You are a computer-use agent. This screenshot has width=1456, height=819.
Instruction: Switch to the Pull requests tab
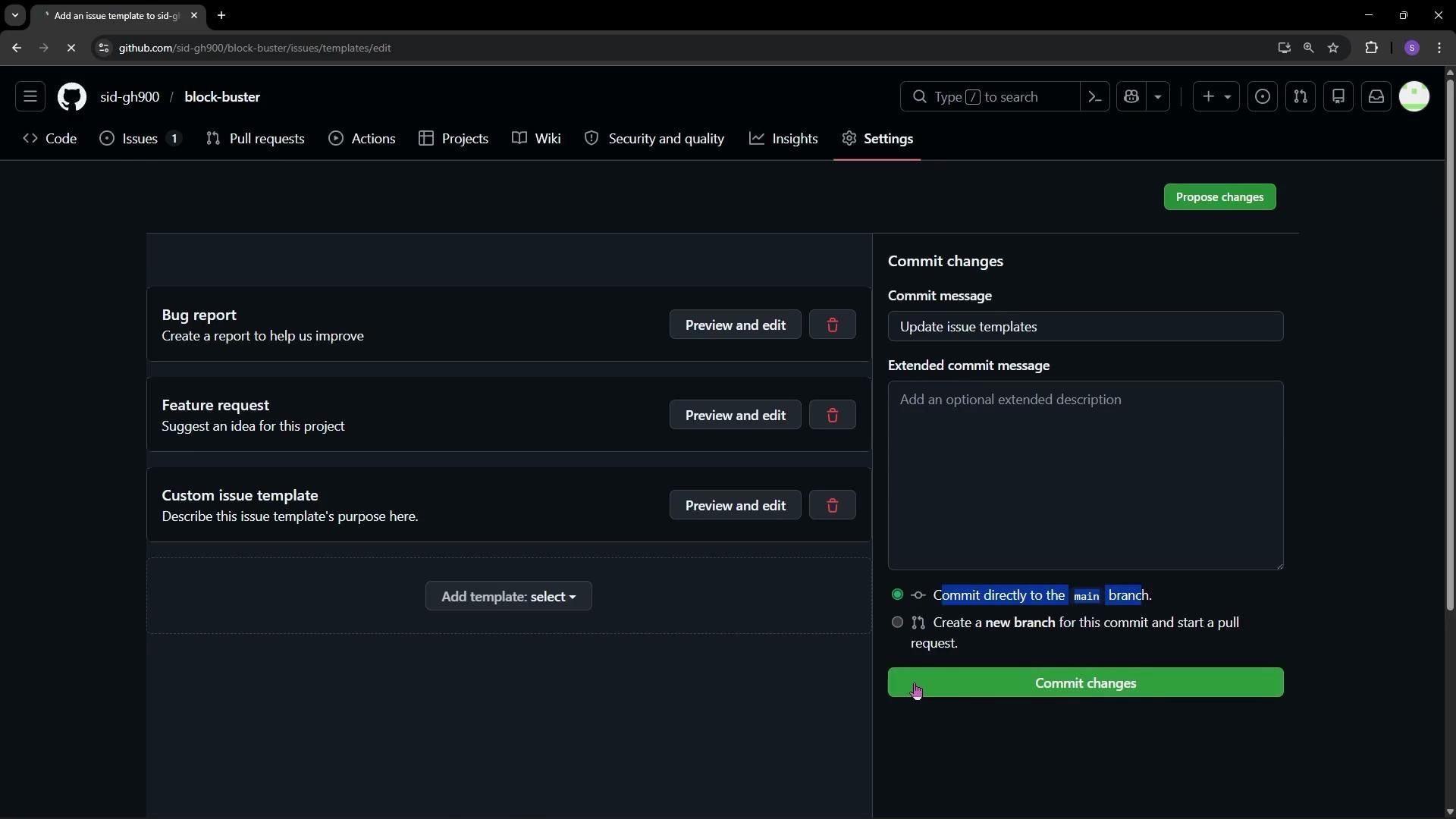(x=256, y=139)
